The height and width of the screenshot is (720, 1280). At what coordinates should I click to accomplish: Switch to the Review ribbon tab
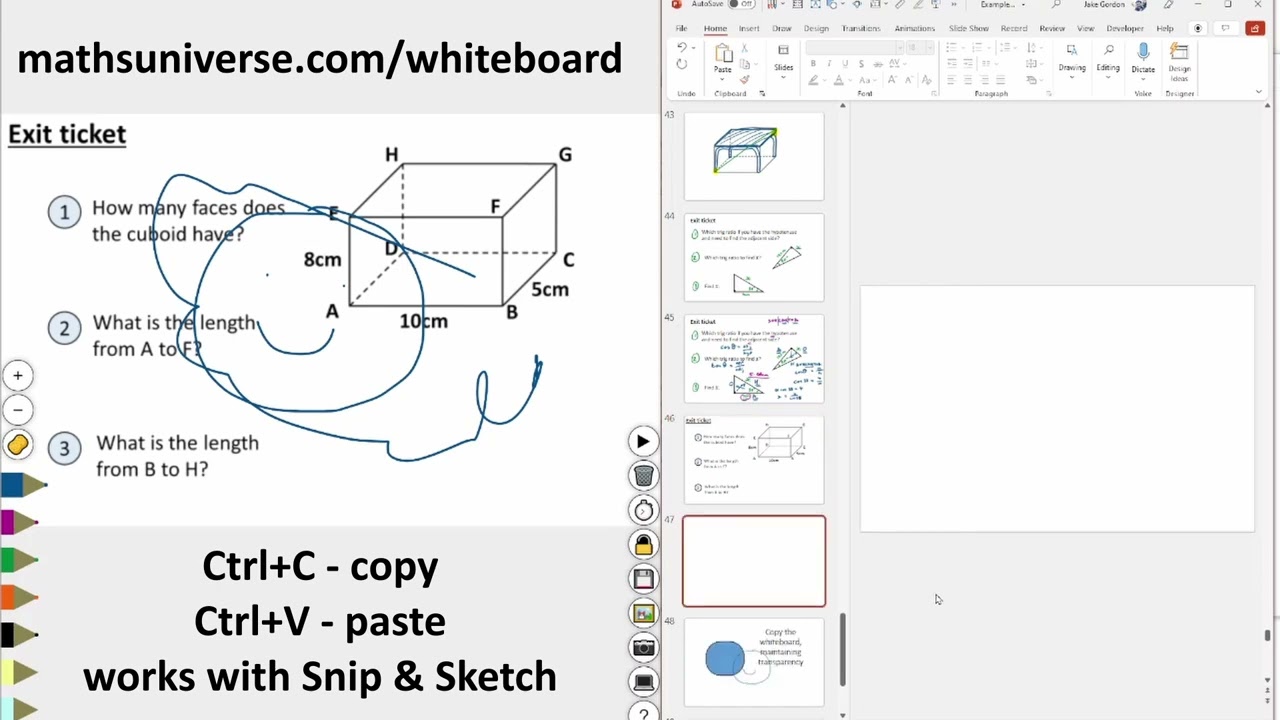pyautogui.click(x=1052, y=28)
